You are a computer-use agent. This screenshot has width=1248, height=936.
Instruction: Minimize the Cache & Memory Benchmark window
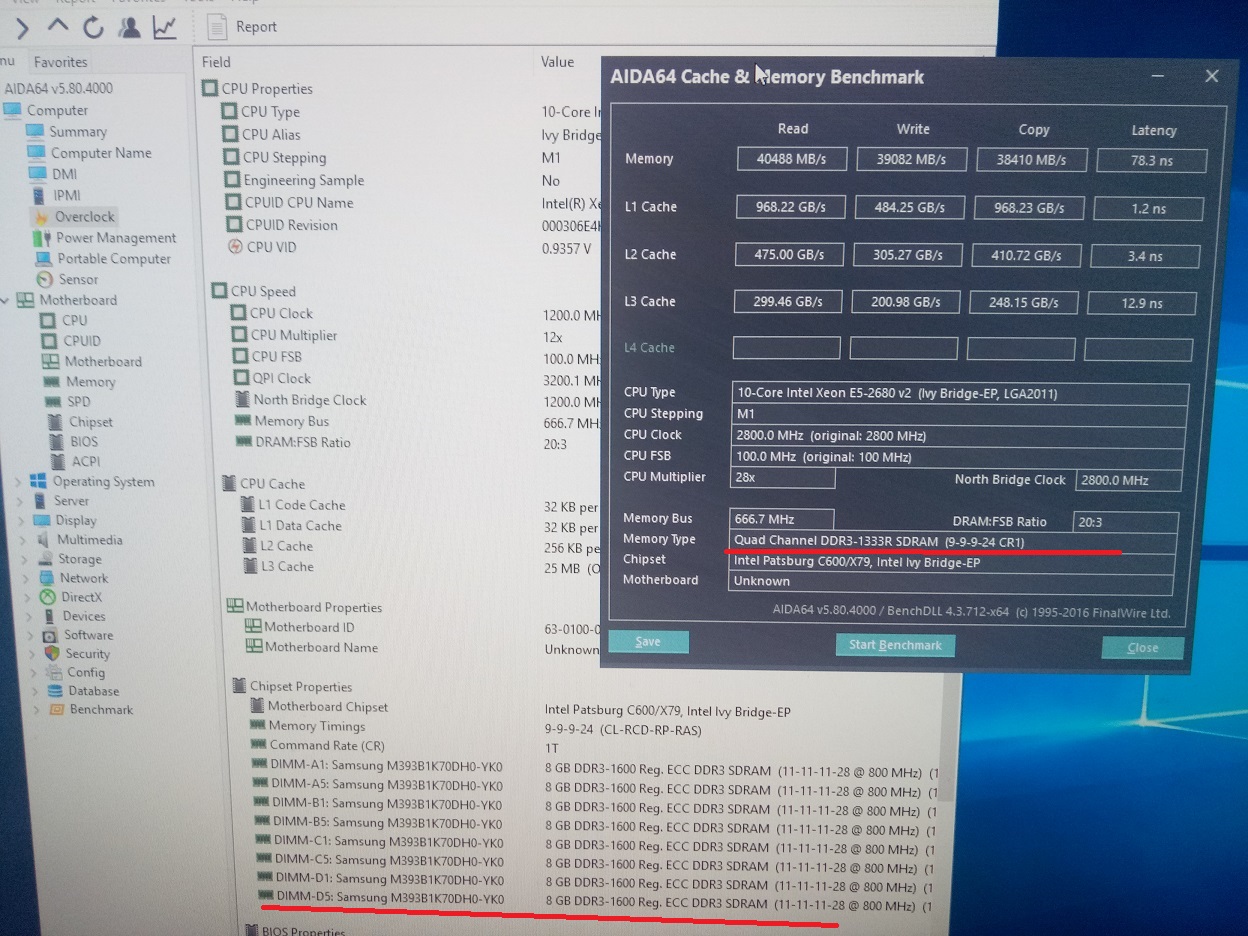click(1158, 77)
